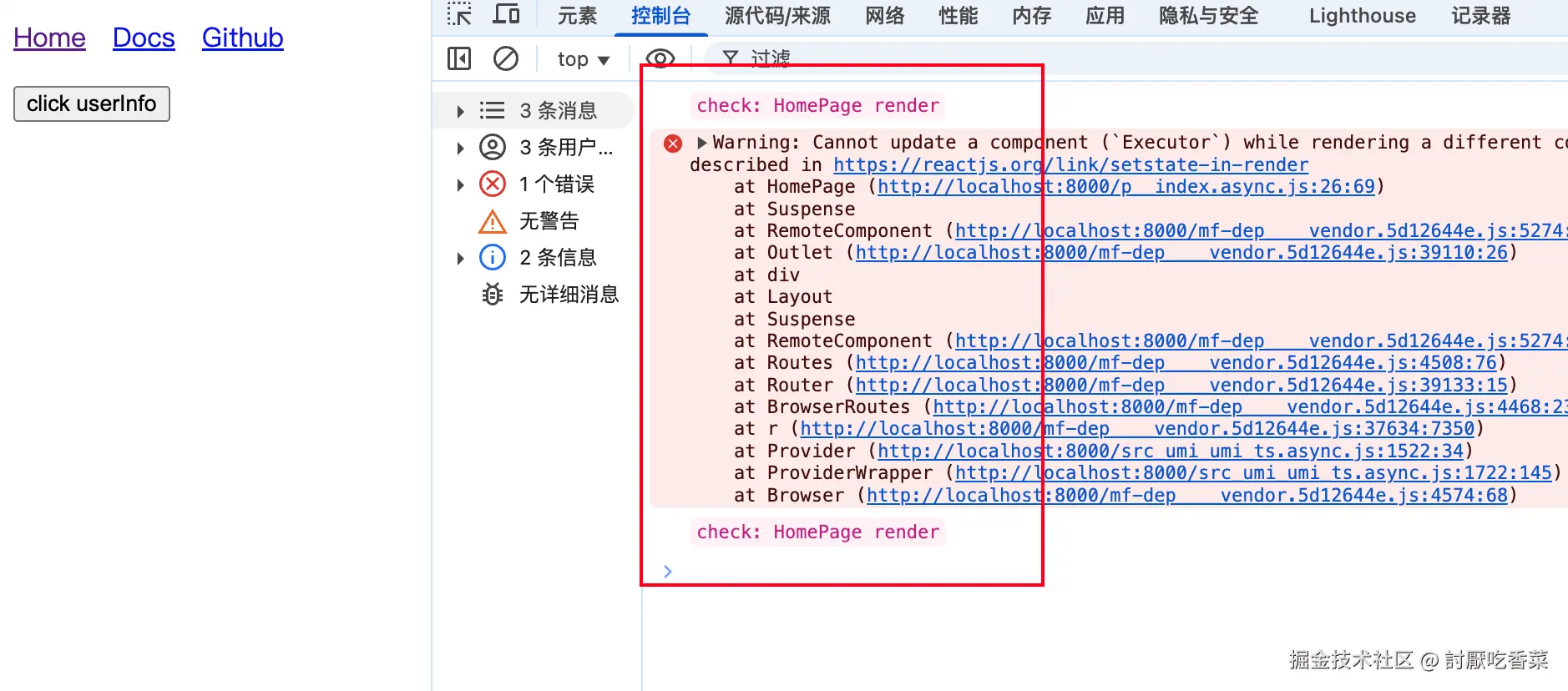Click the verbose bug icon

[x=493, y=294]
